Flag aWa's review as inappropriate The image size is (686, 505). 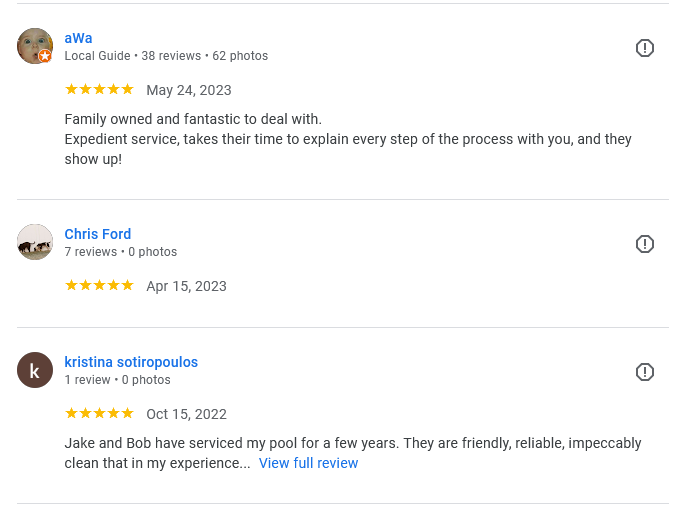point(645,48)
